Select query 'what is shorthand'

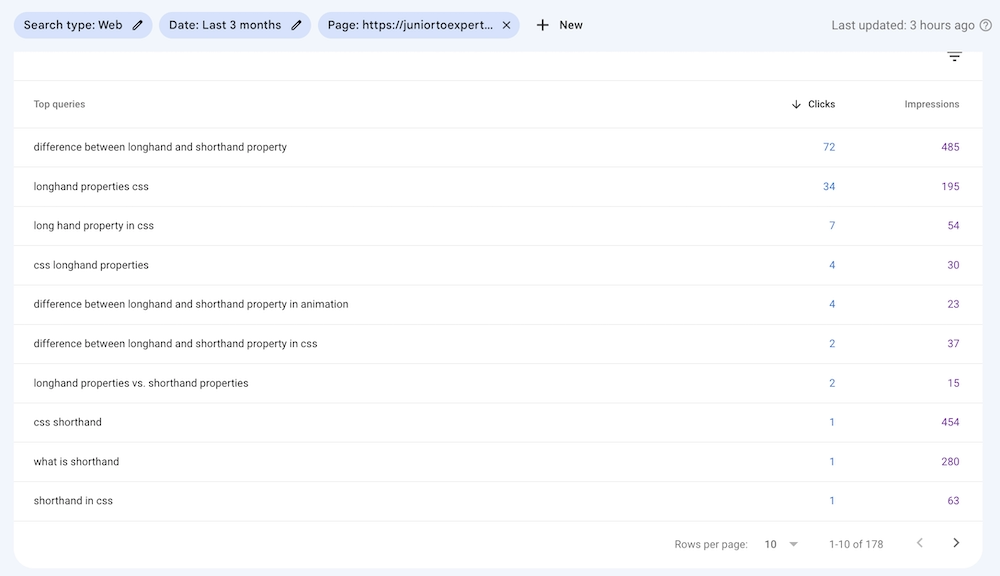tap(77, 462)
